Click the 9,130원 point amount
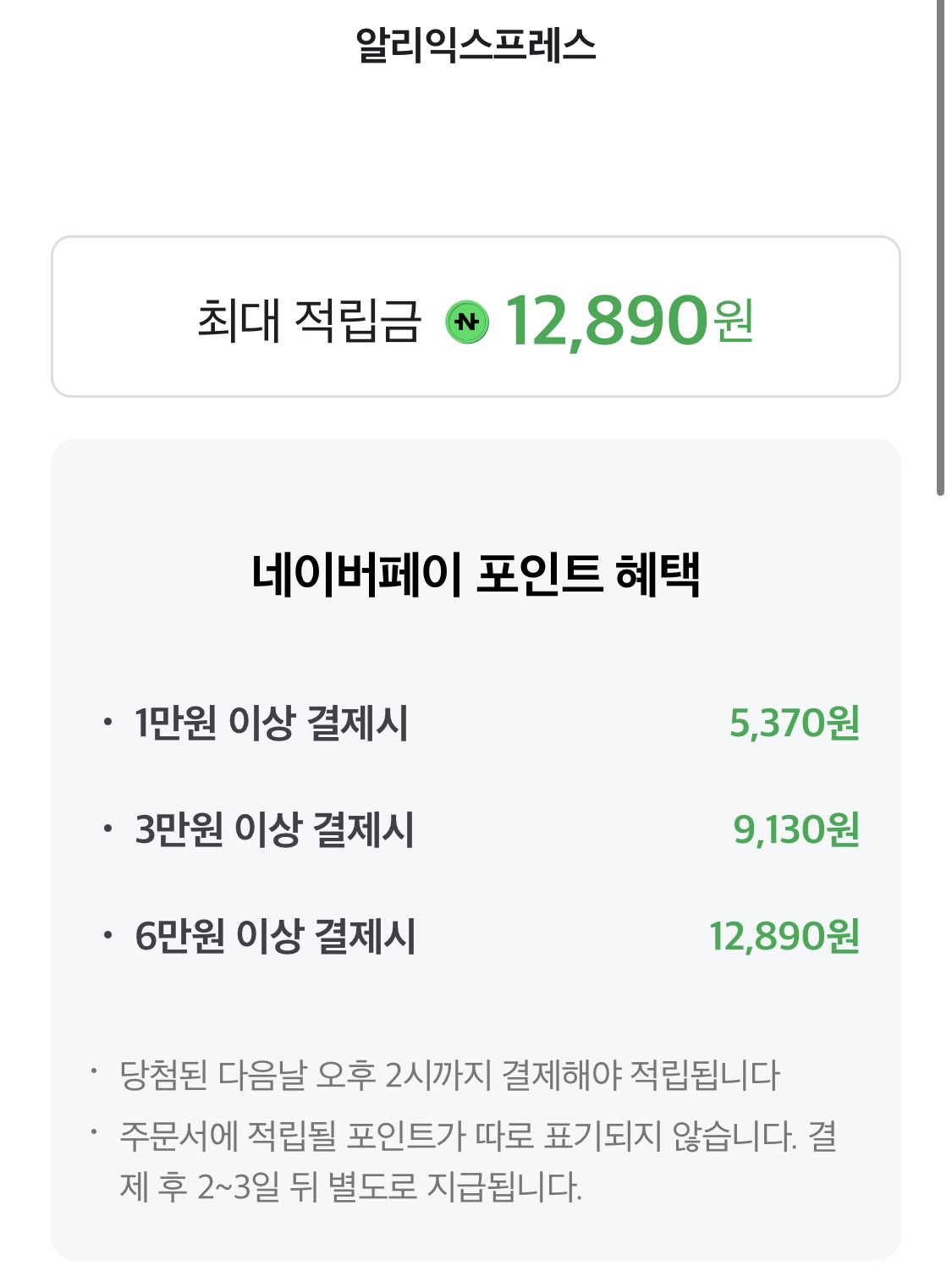This screenshot has width=952, height=1288. [x=795, y=829]
